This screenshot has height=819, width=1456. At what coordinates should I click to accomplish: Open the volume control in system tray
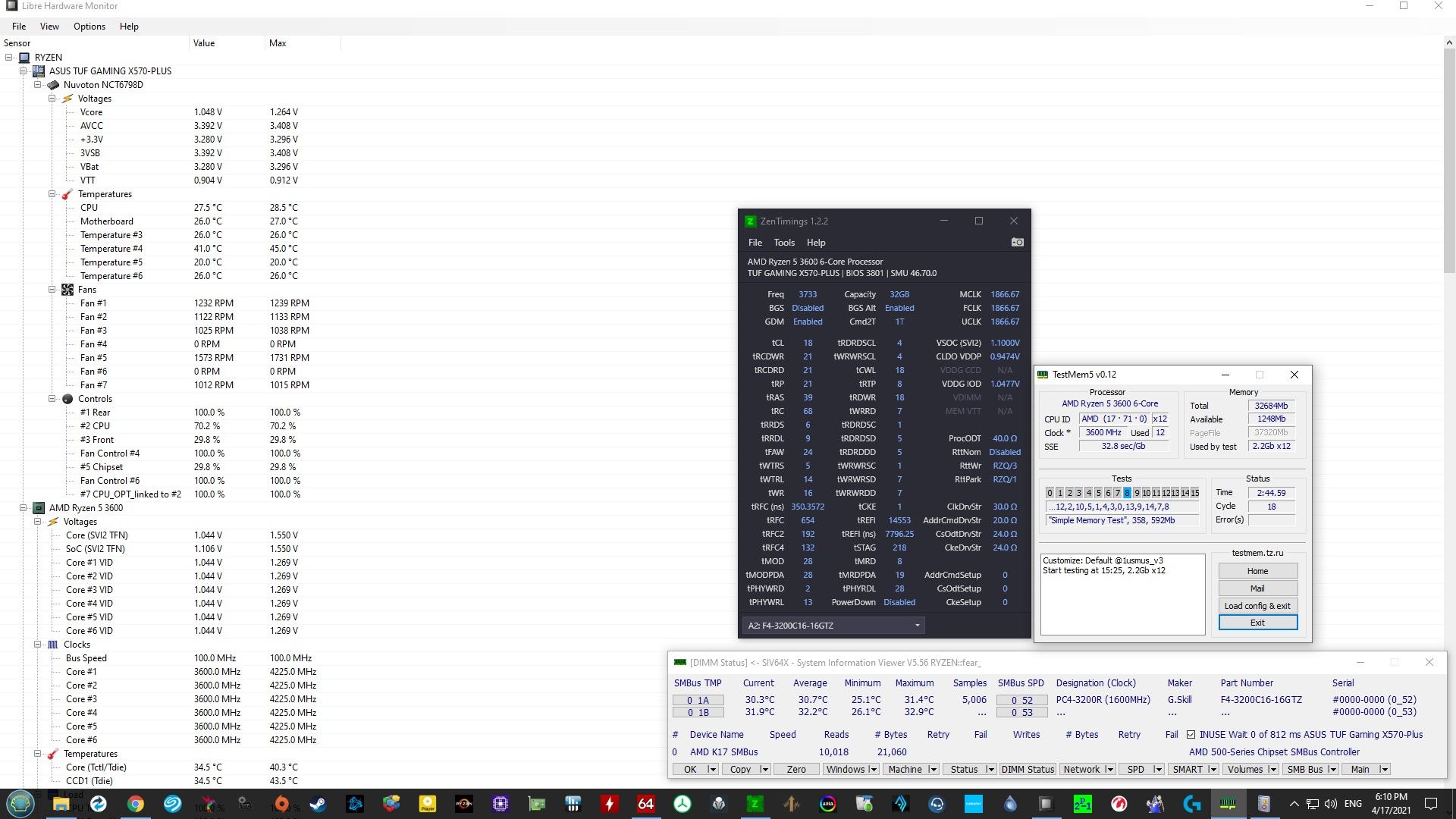1331,804
